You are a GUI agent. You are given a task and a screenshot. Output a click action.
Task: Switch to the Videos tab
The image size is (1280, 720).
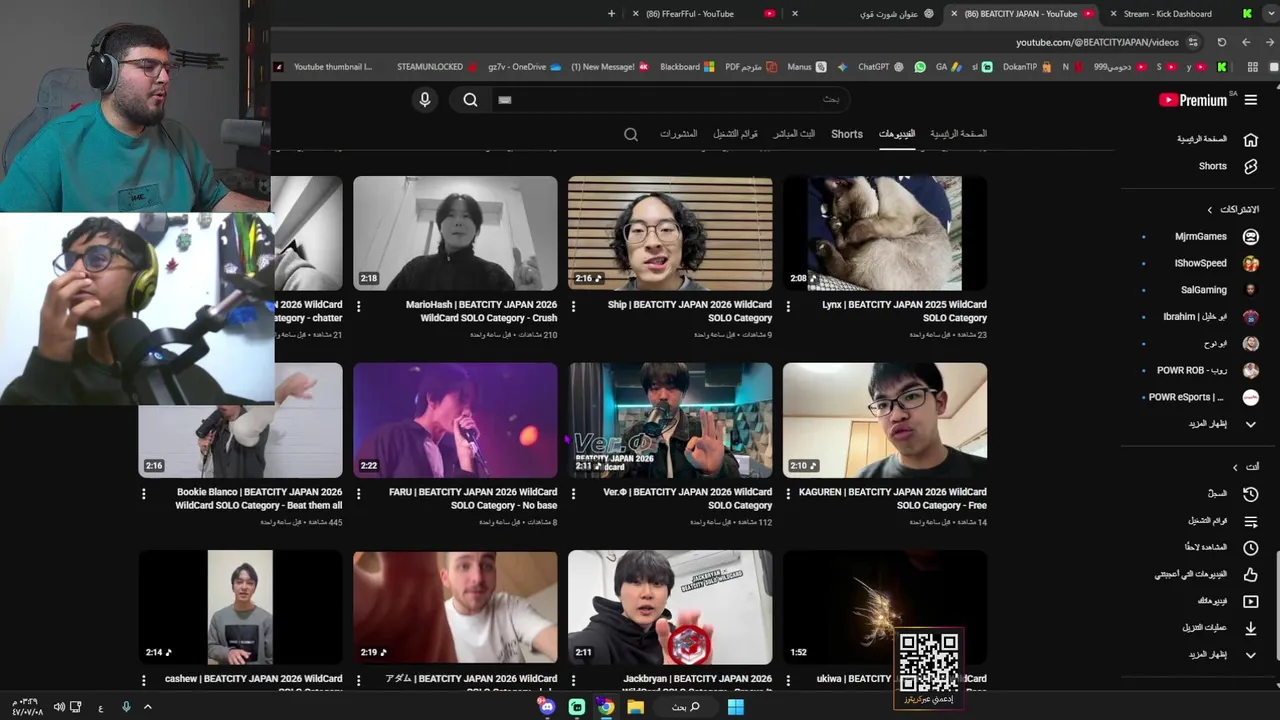pos(897,134)
